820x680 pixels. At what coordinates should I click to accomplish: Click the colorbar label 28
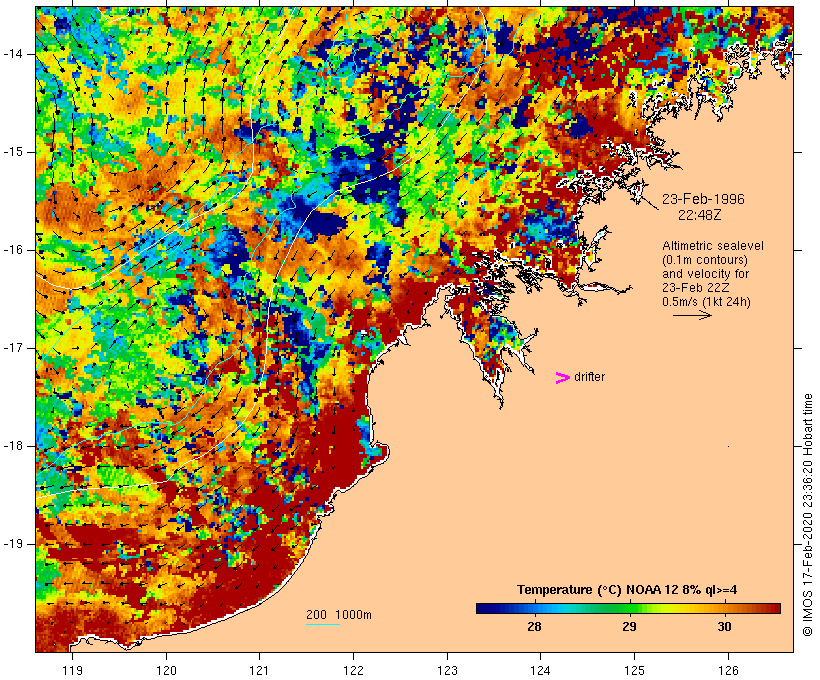pos(534,627)
